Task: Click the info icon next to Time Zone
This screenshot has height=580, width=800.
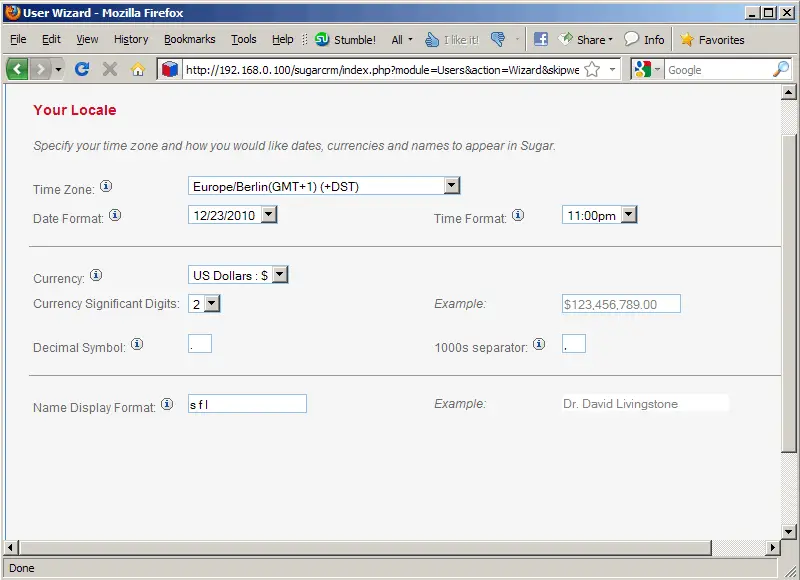Action: [106, 186]
